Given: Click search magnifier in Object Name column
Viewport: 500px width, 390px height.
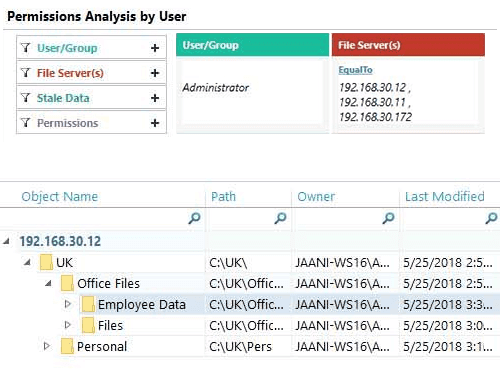Looking at the screenshot, I should 194,218.
